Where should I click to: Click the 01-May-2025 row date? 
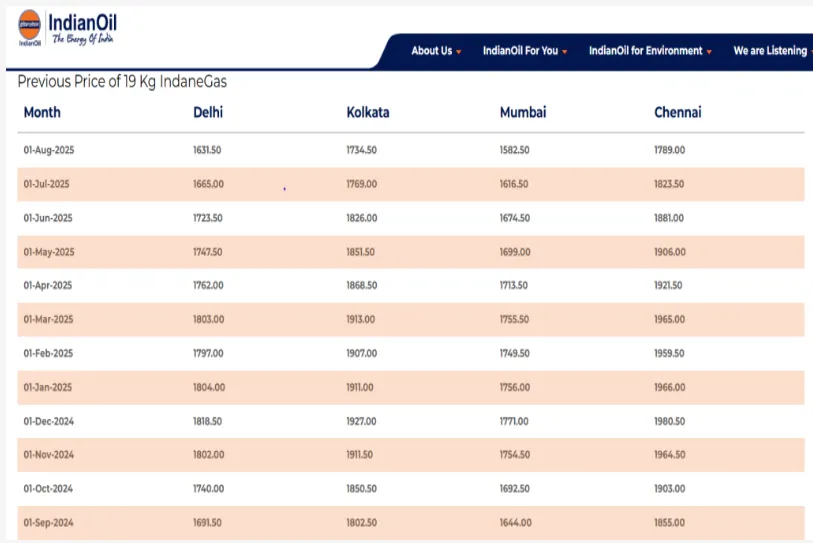[x=49, y=252]
